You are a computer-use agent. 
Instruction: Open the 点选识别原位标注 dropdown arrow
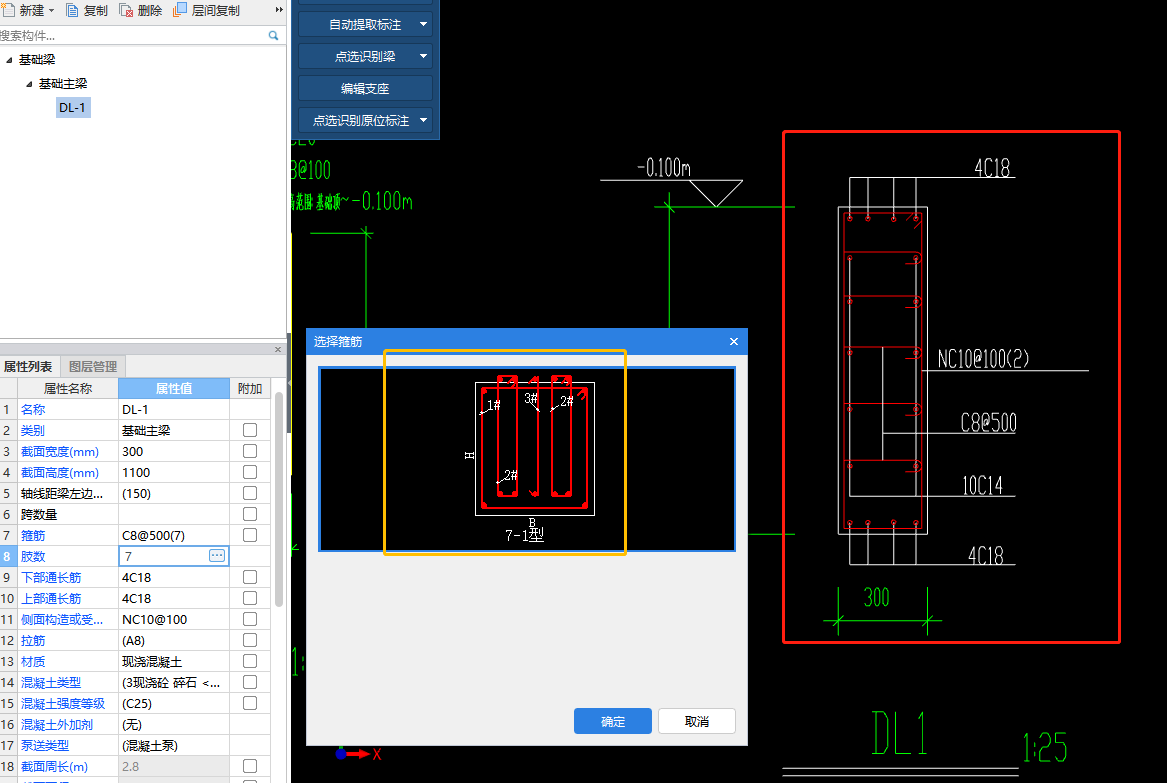coord(423,121)
